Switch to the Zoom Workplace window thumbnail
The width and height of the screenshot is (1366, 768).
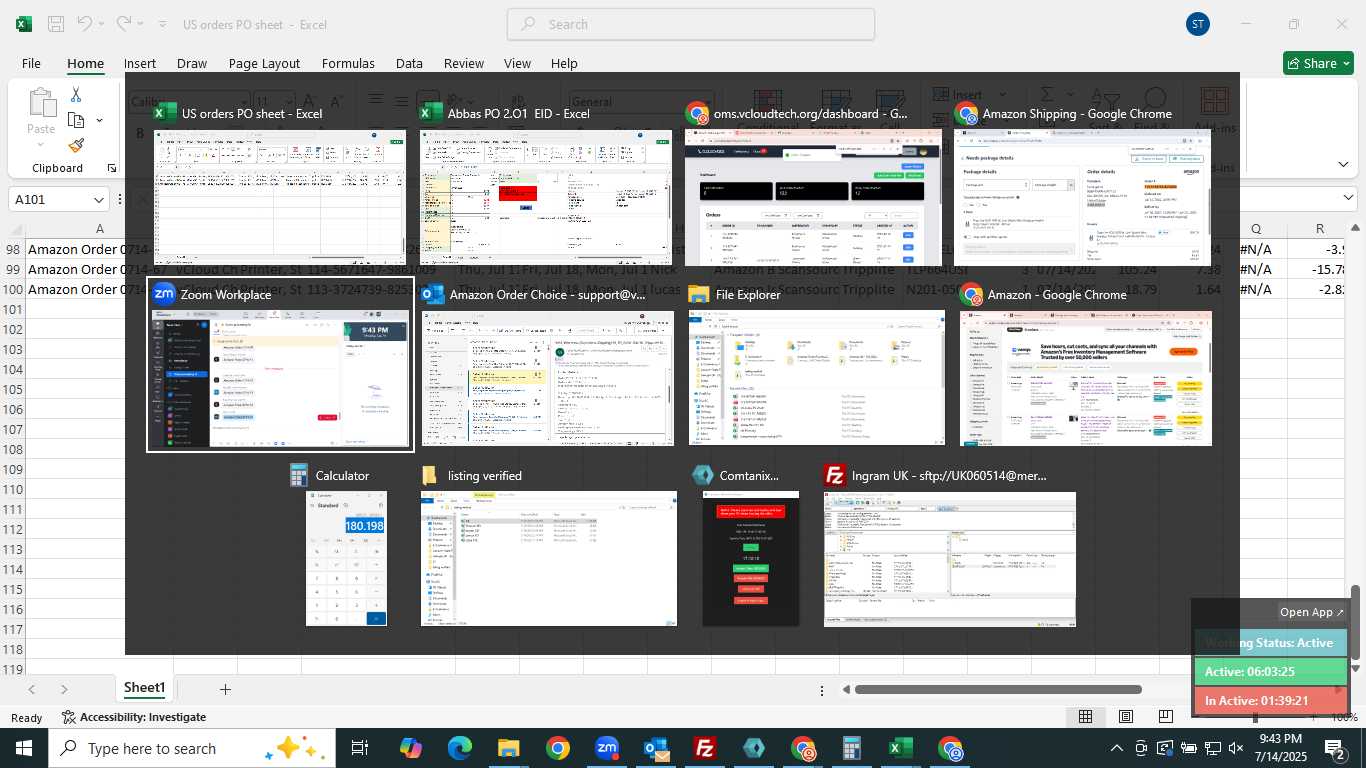tap(280, 366)
